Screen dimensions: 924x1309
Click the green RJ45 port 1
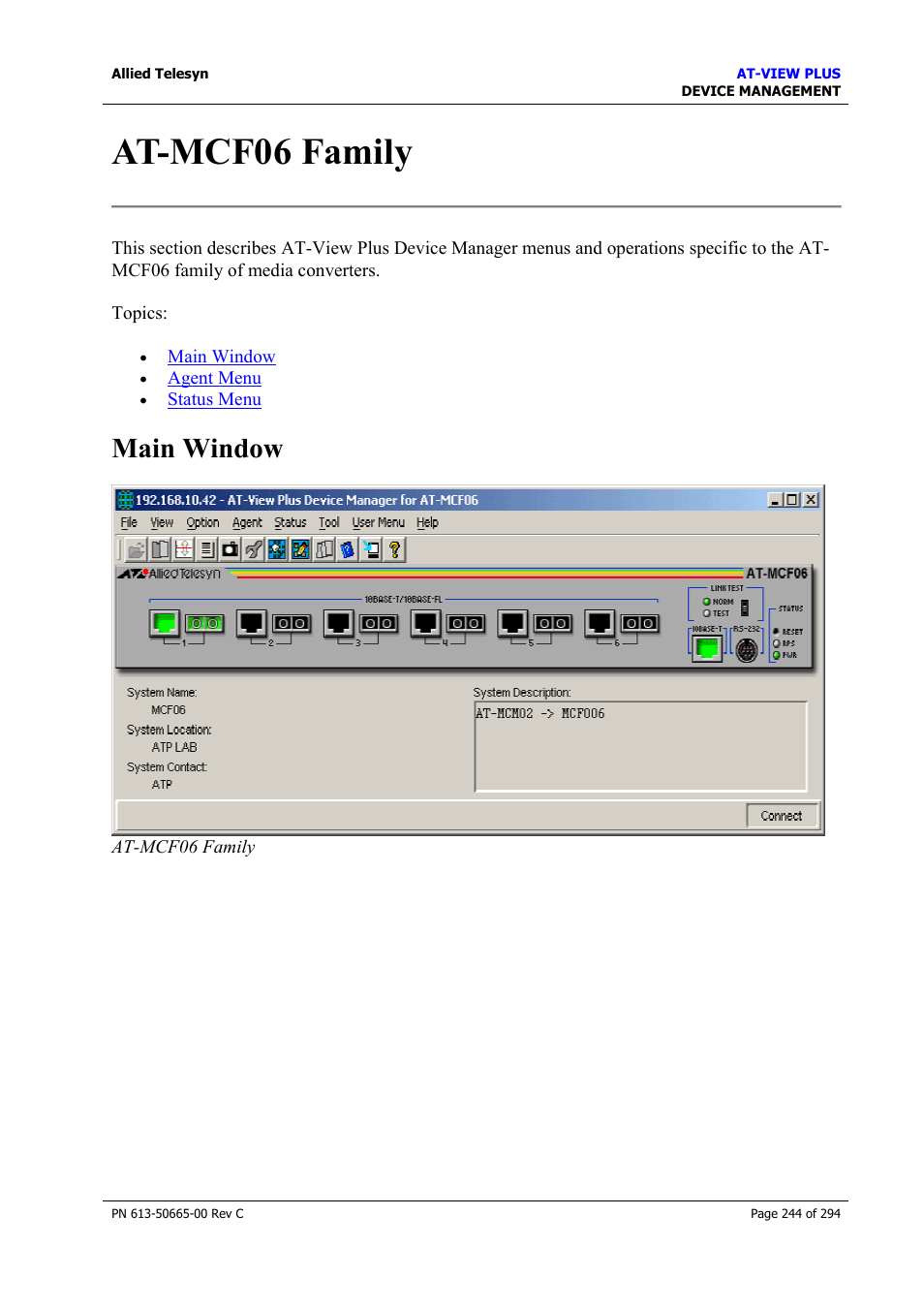(x=165, y=623)
